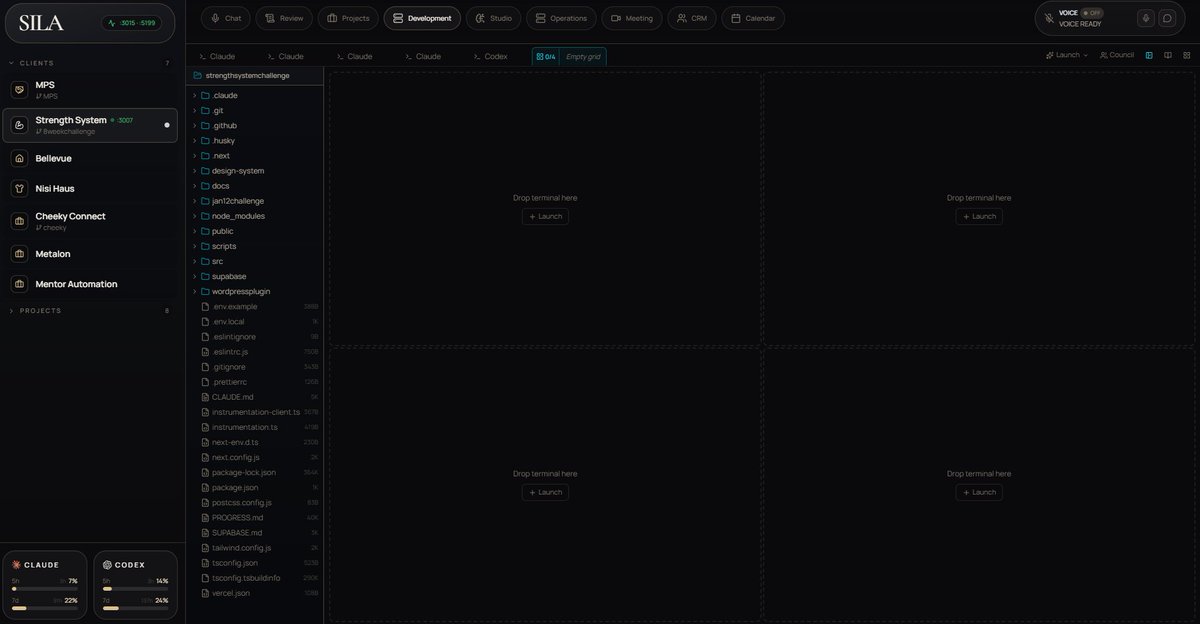Open the chat bubble button in the voice panel
Viewport: 1200px width, 624px height.
point(1166,18)
